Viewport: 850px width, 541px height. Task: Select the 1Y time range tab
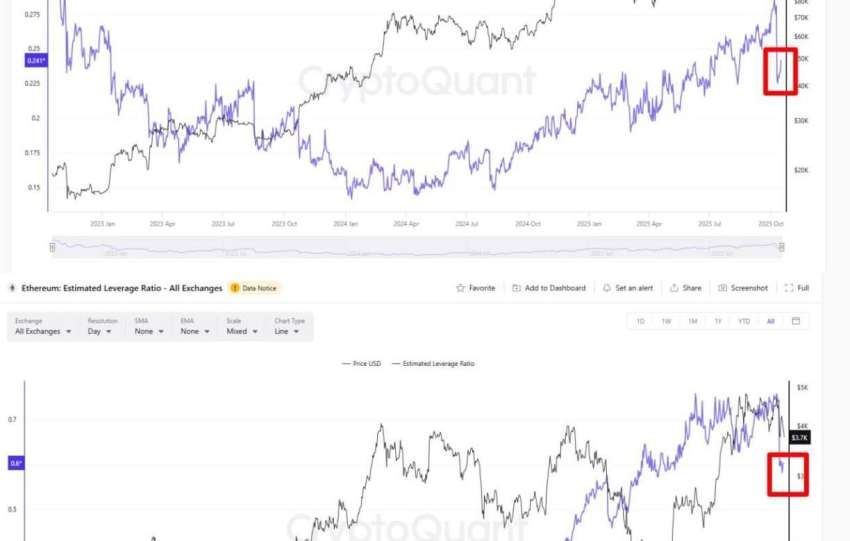click(x=718, y=321)
